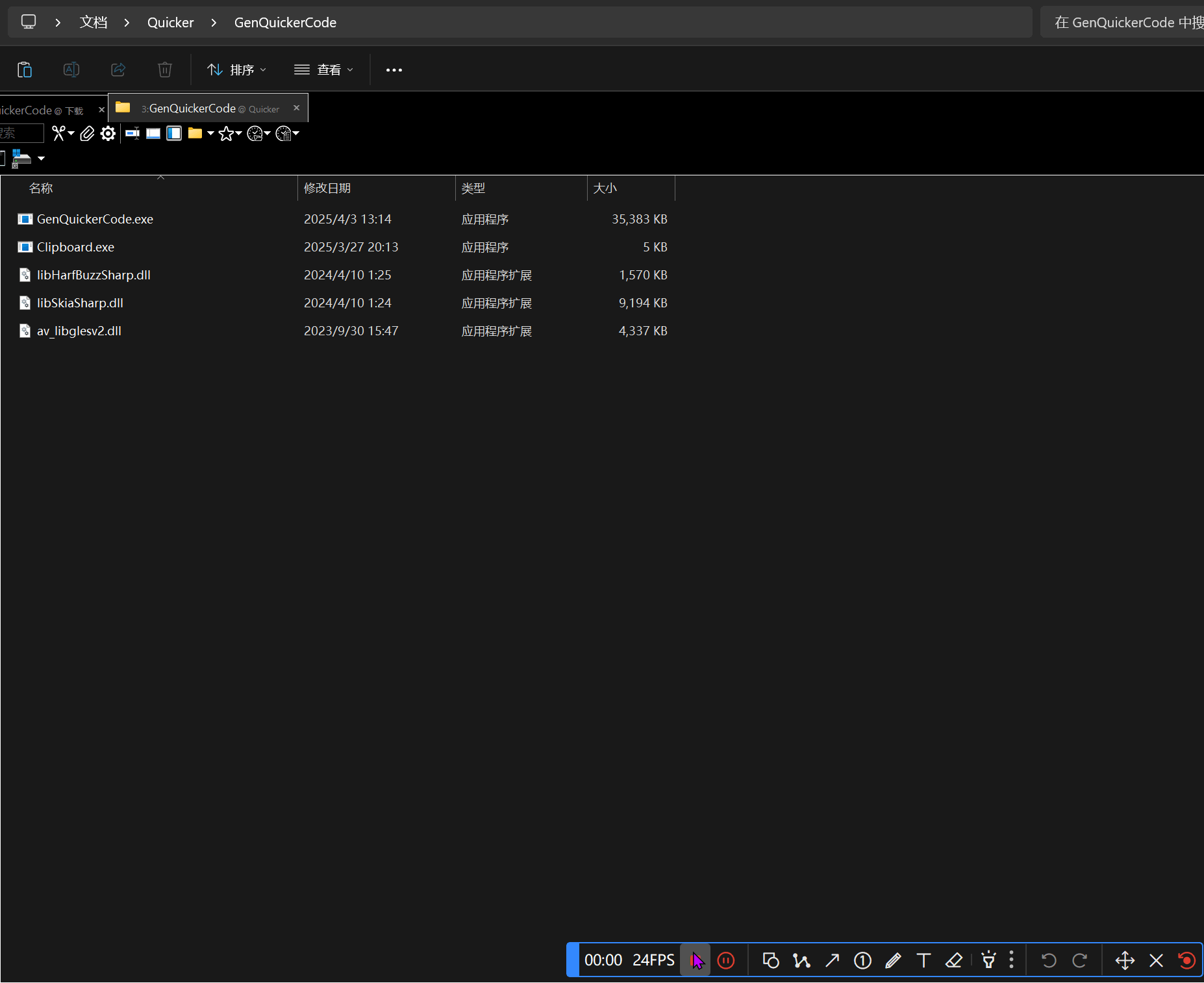The height and width of the screenshot is (983, 1204).
Task: Expand the dropdown arrow next to scissors
Action: pos(71,133)
